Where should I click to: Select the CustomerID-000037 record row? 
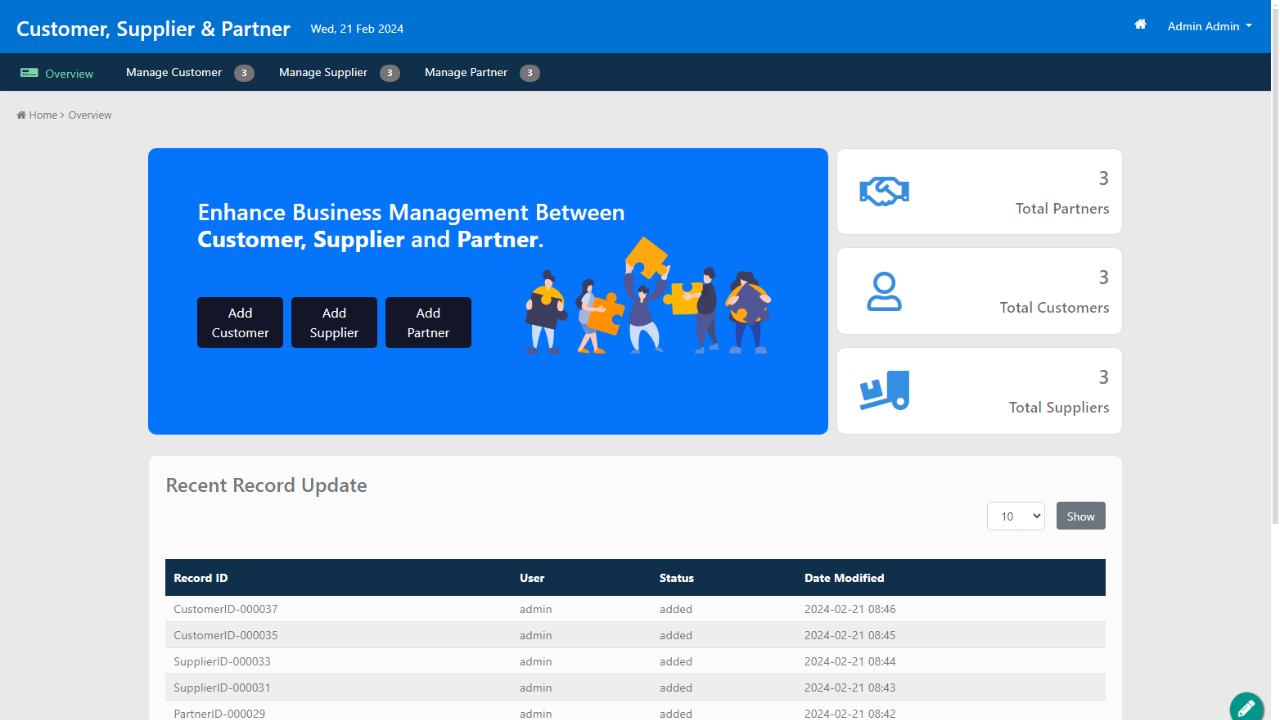point(226,609)
